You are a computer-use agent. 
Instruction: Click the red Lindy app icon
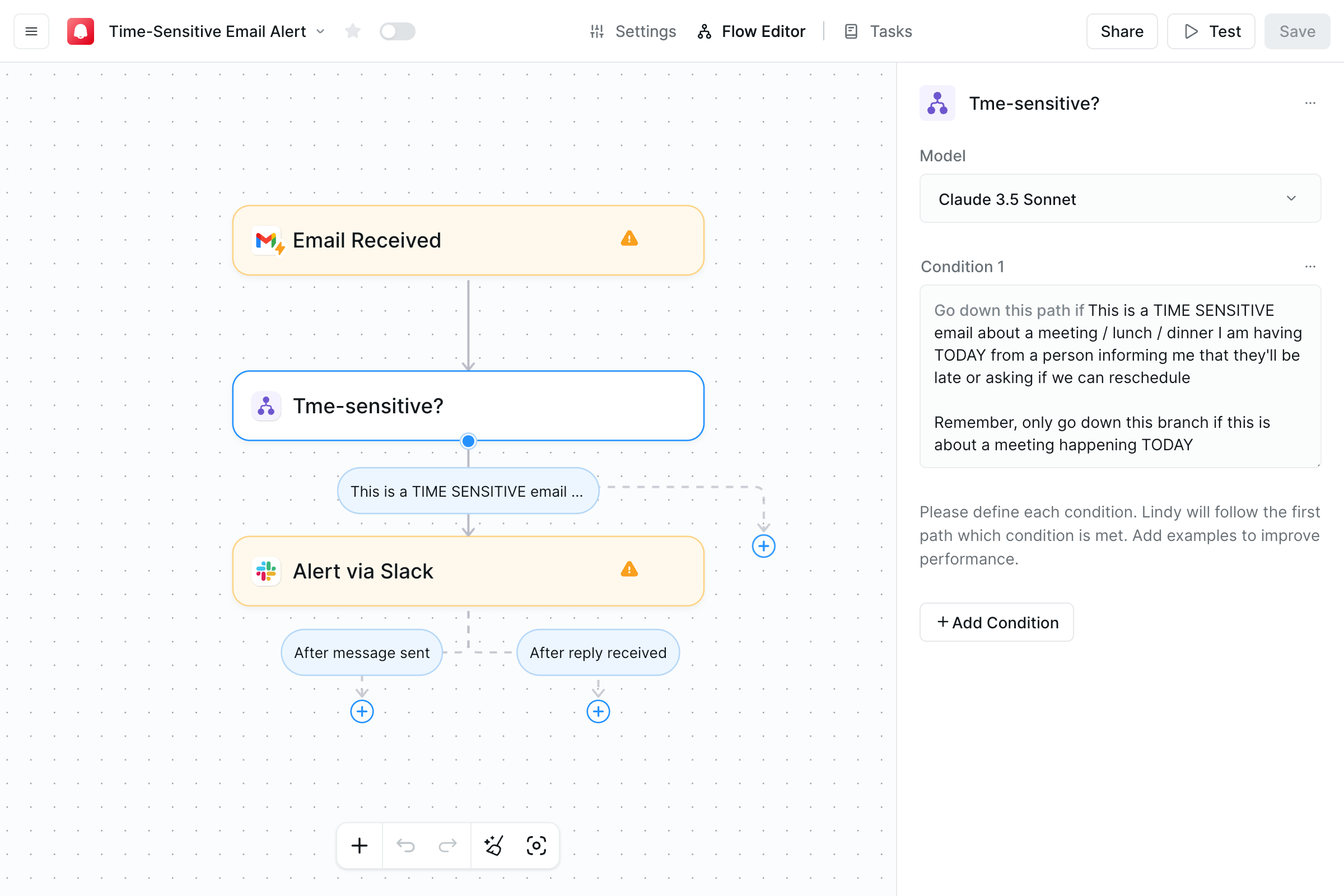(x=81, y=31)
